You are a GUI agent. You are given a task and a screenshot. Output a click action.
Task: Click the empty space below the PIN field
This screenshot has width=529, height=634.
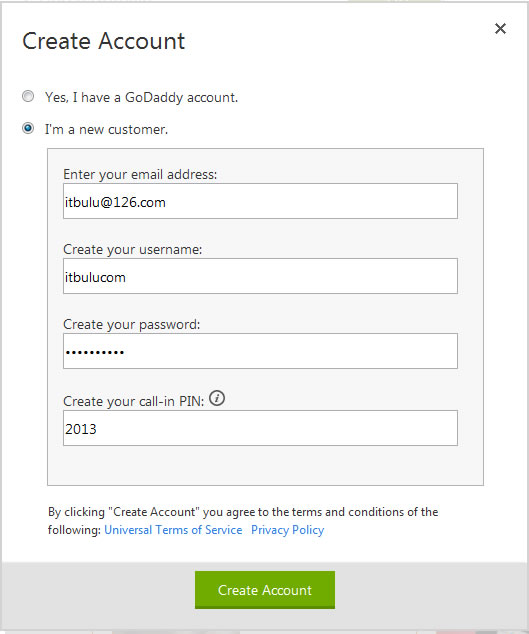[x=265, y=465]
